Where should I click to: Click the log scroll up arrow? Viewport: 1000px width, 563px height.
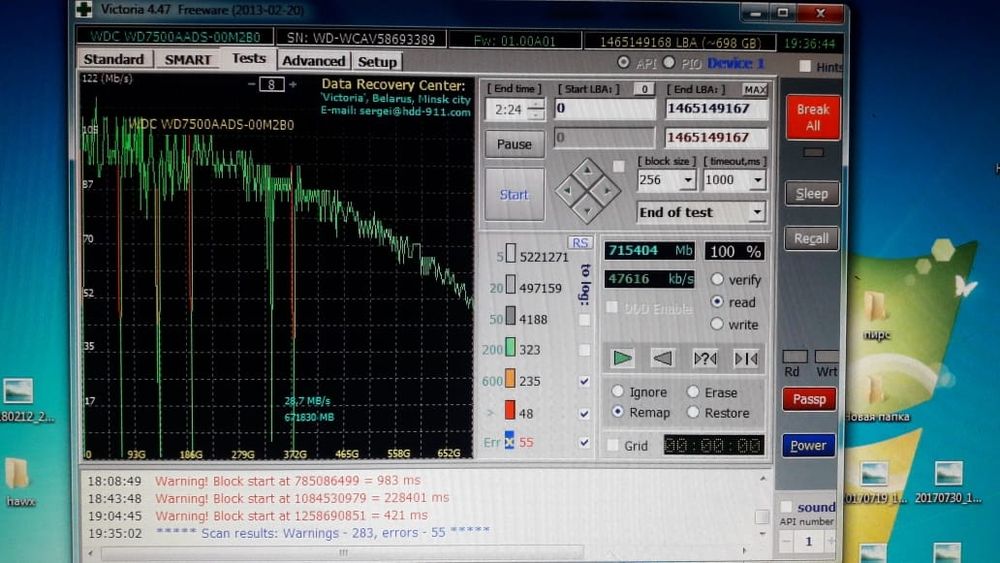pos(763,478)
